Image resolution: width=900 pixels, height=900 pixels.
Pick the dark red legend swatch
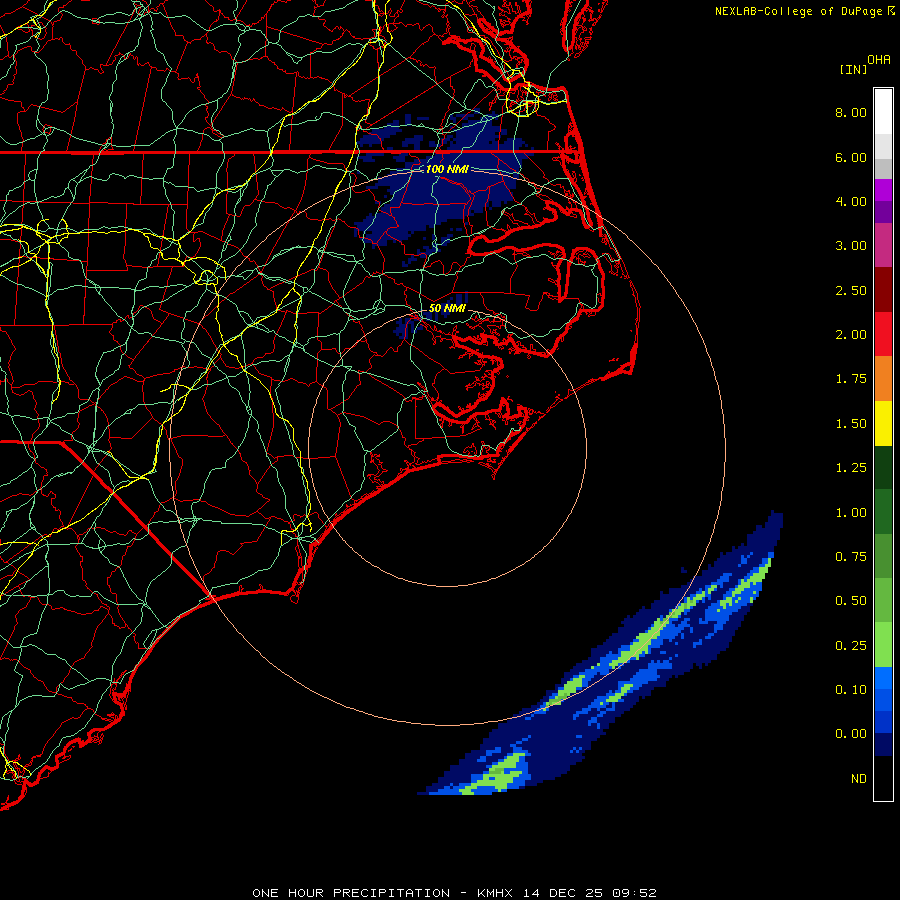point(883,290)
